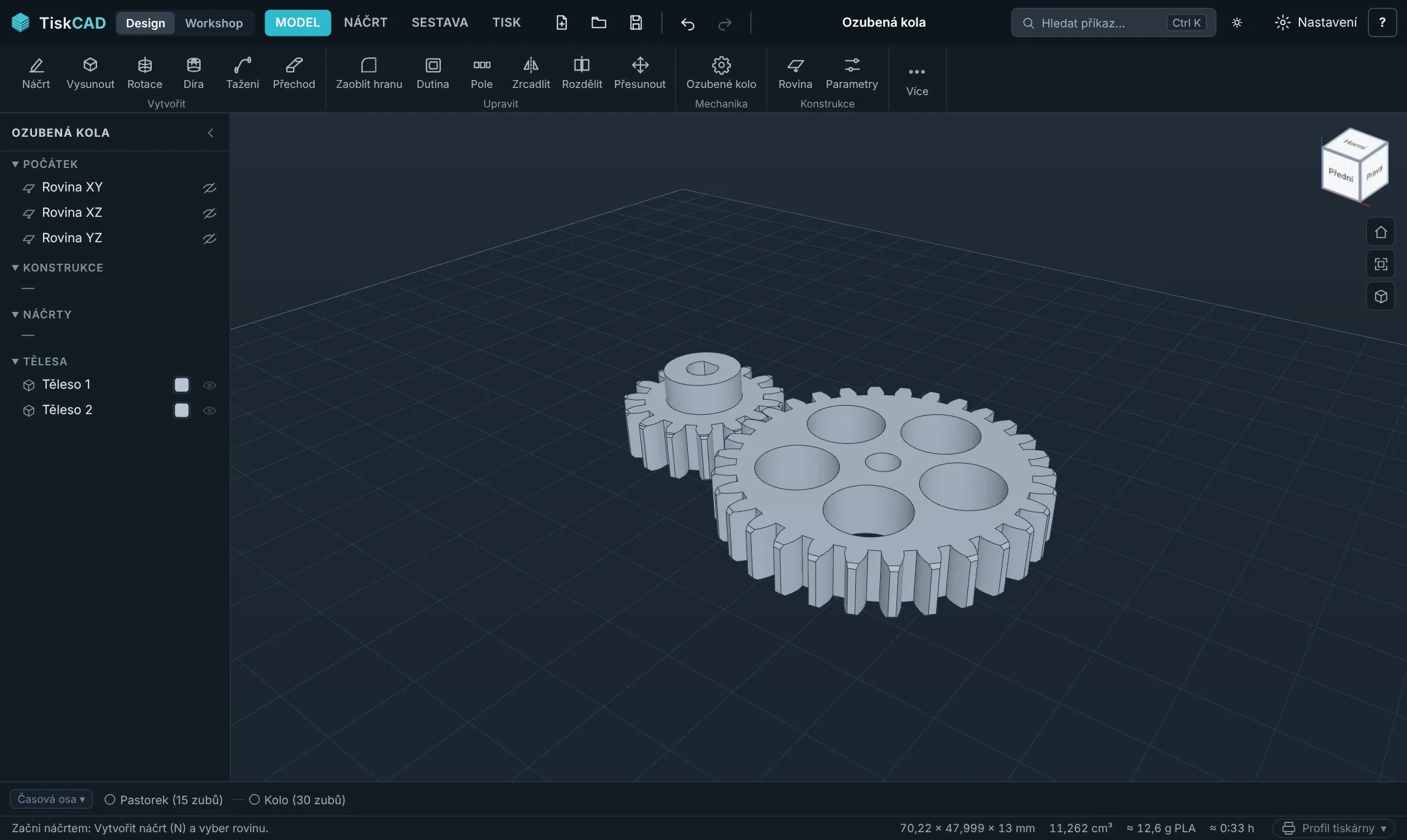Switch to the NÁČRT tab
This screenshot has width=1407, height=840.
coord(365,23)
